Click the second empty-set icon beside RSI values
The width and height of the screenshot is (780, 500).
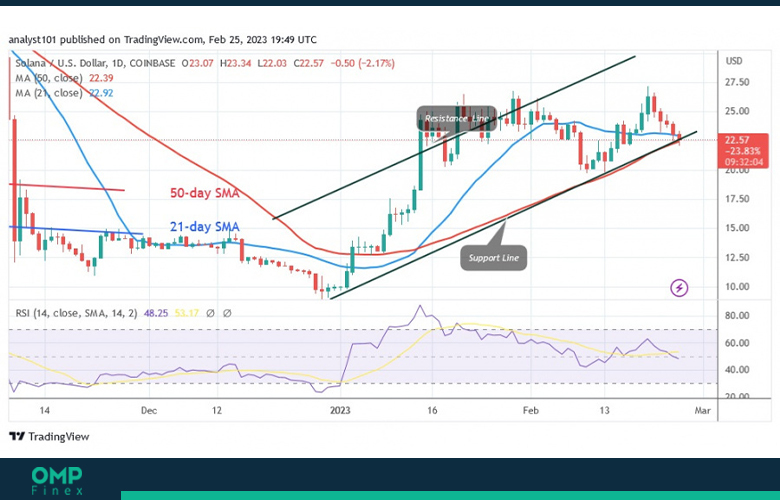[227, 313]
